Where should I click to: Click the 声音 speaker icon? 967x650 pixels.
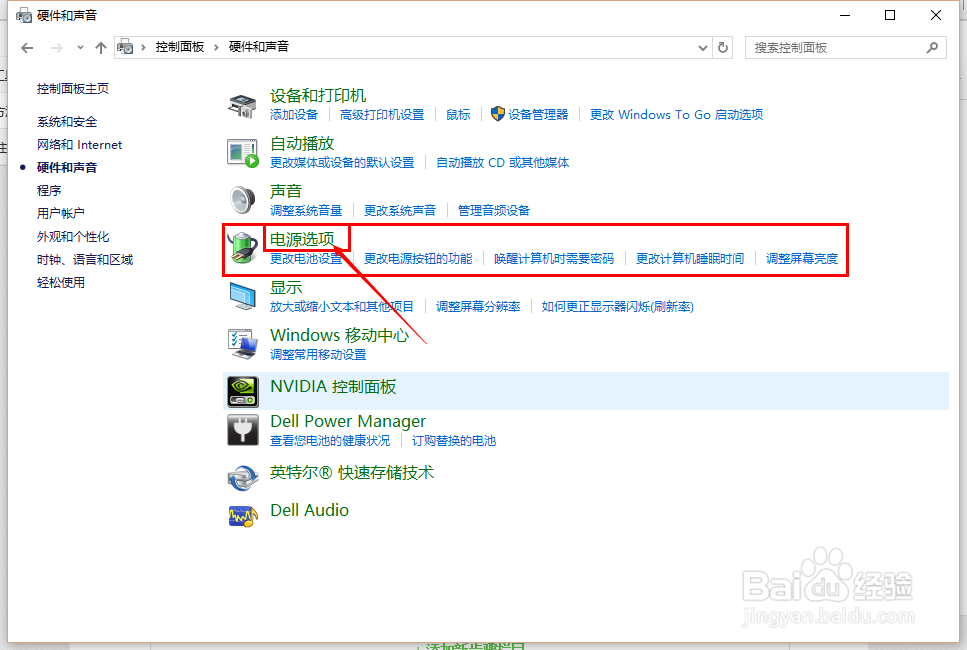(x=242, y=198)
